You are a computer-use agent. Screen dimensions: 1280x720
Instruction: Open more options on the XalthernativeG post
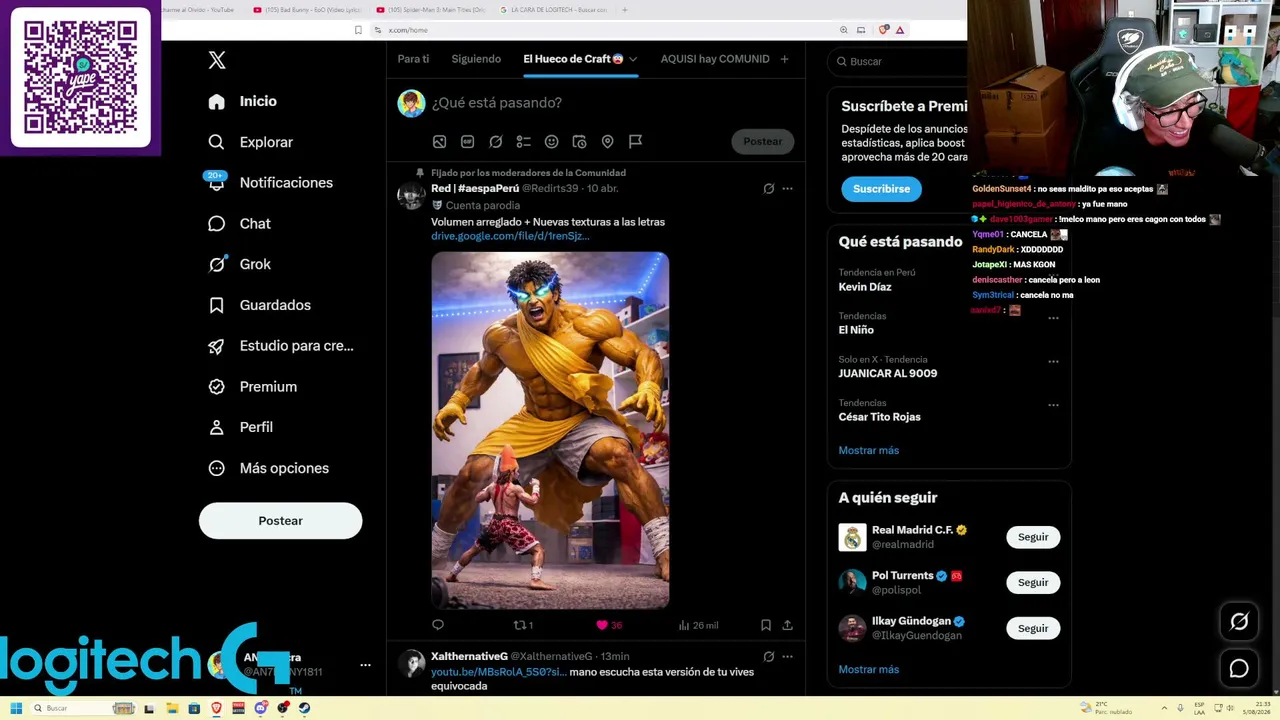click(787, 656)
